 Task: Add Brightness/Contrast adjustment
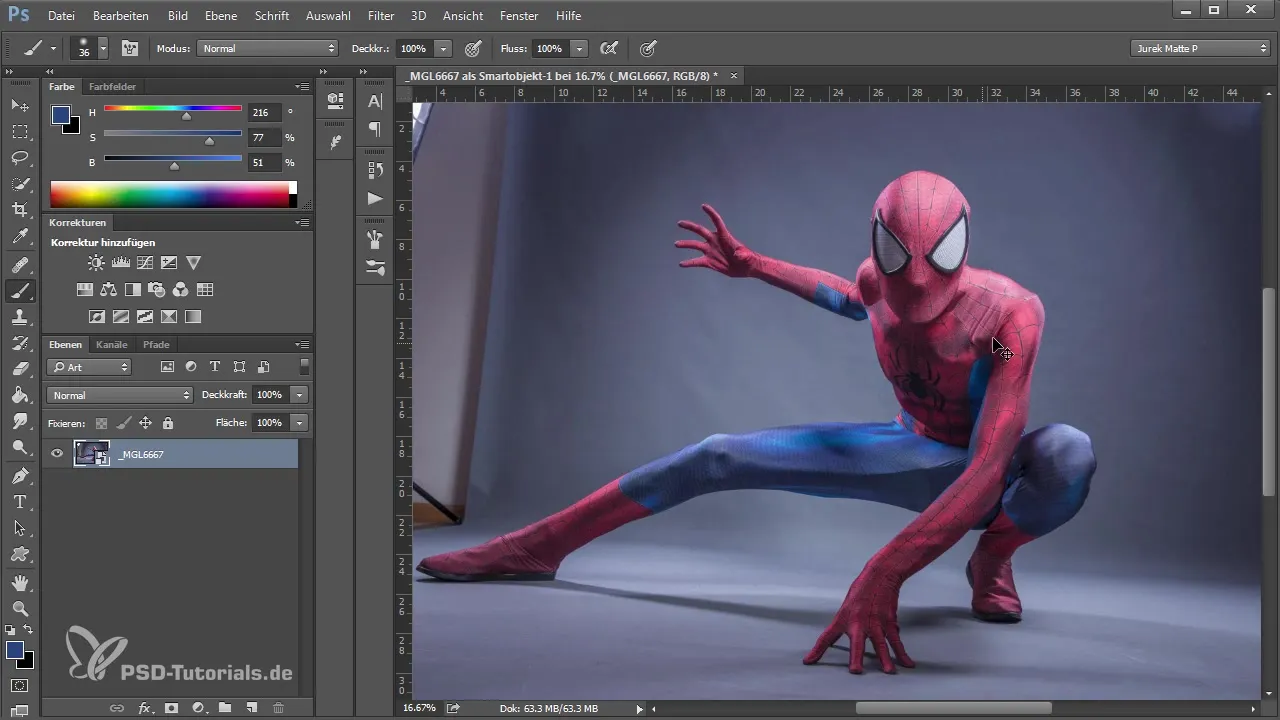tap(96, 263)
